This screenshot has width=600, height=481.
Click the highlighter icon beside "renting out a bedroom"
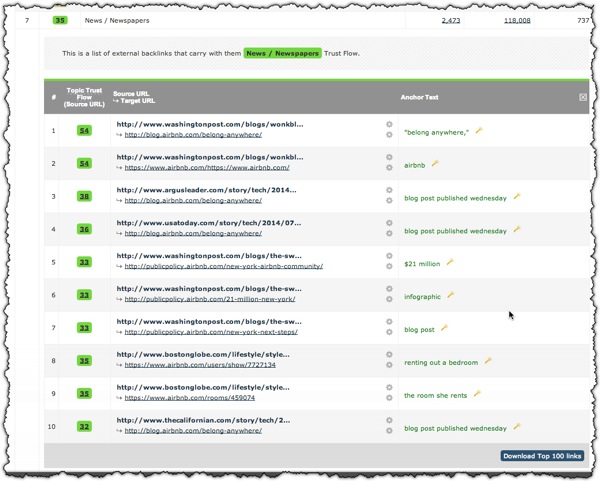click(490, 361)
